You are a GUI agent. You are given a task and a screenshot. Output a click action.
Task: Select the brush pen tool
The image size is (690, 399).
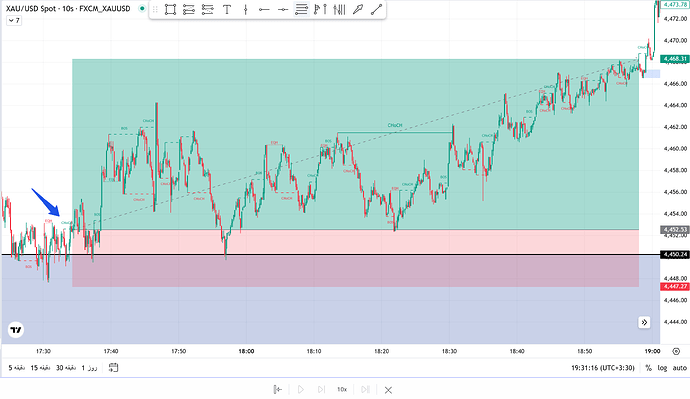coord(358,9)
